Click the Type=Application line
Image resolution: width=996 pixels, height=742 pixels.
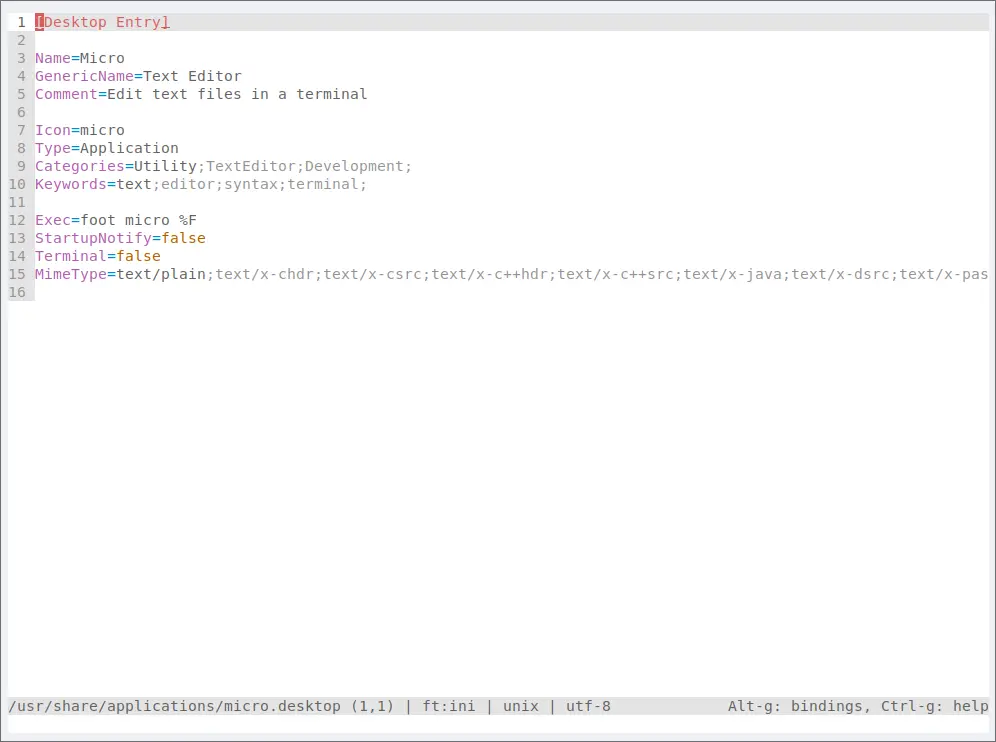(107, 148)
